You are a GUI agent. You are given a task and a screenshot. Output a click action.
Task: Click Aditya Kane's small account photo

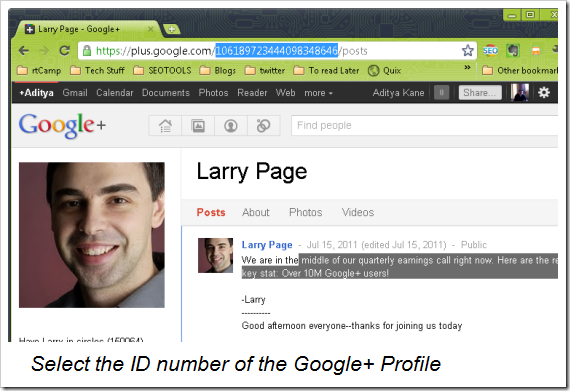[519, 92]
